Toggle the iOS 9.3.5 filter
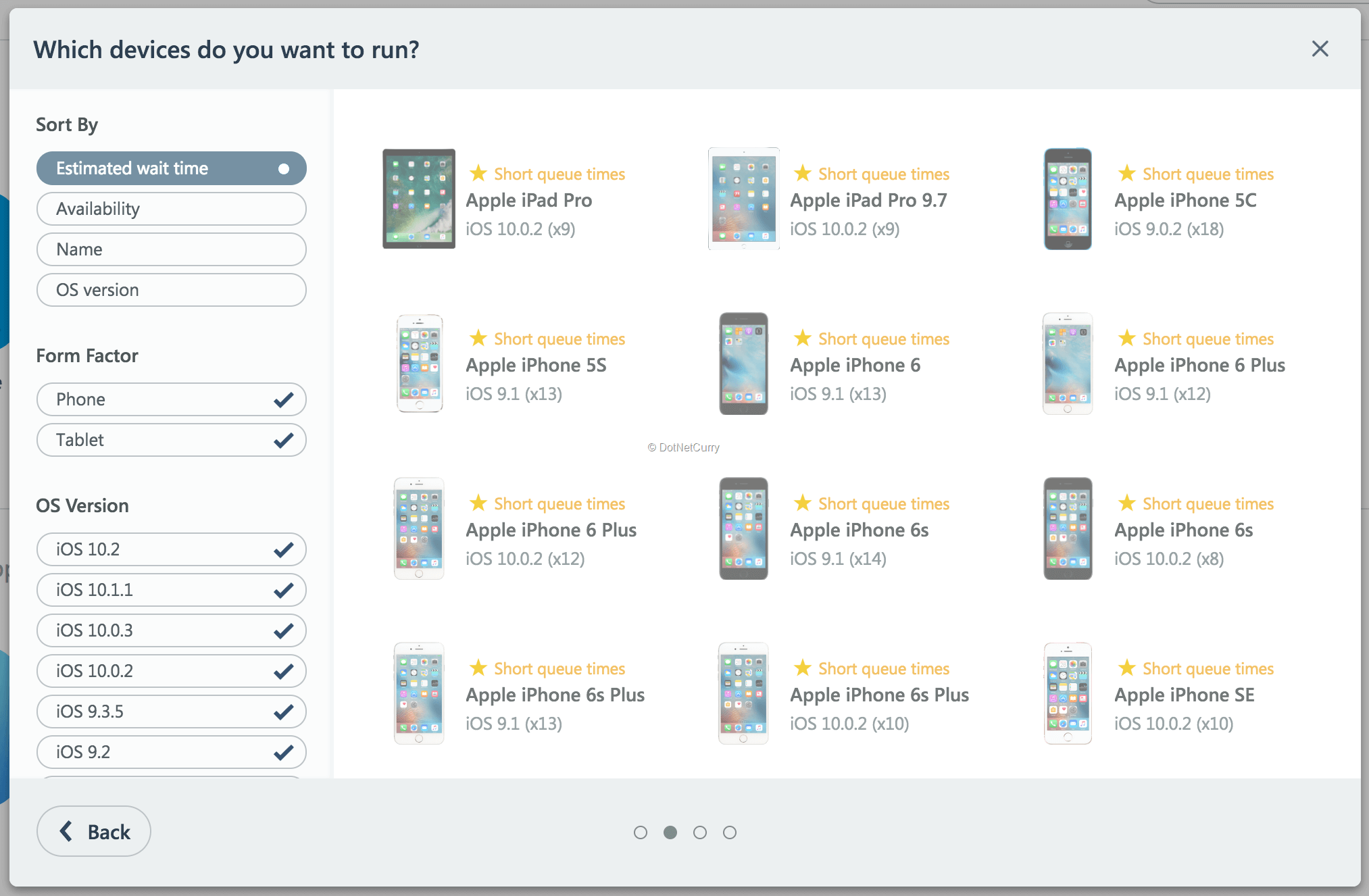 172,712
